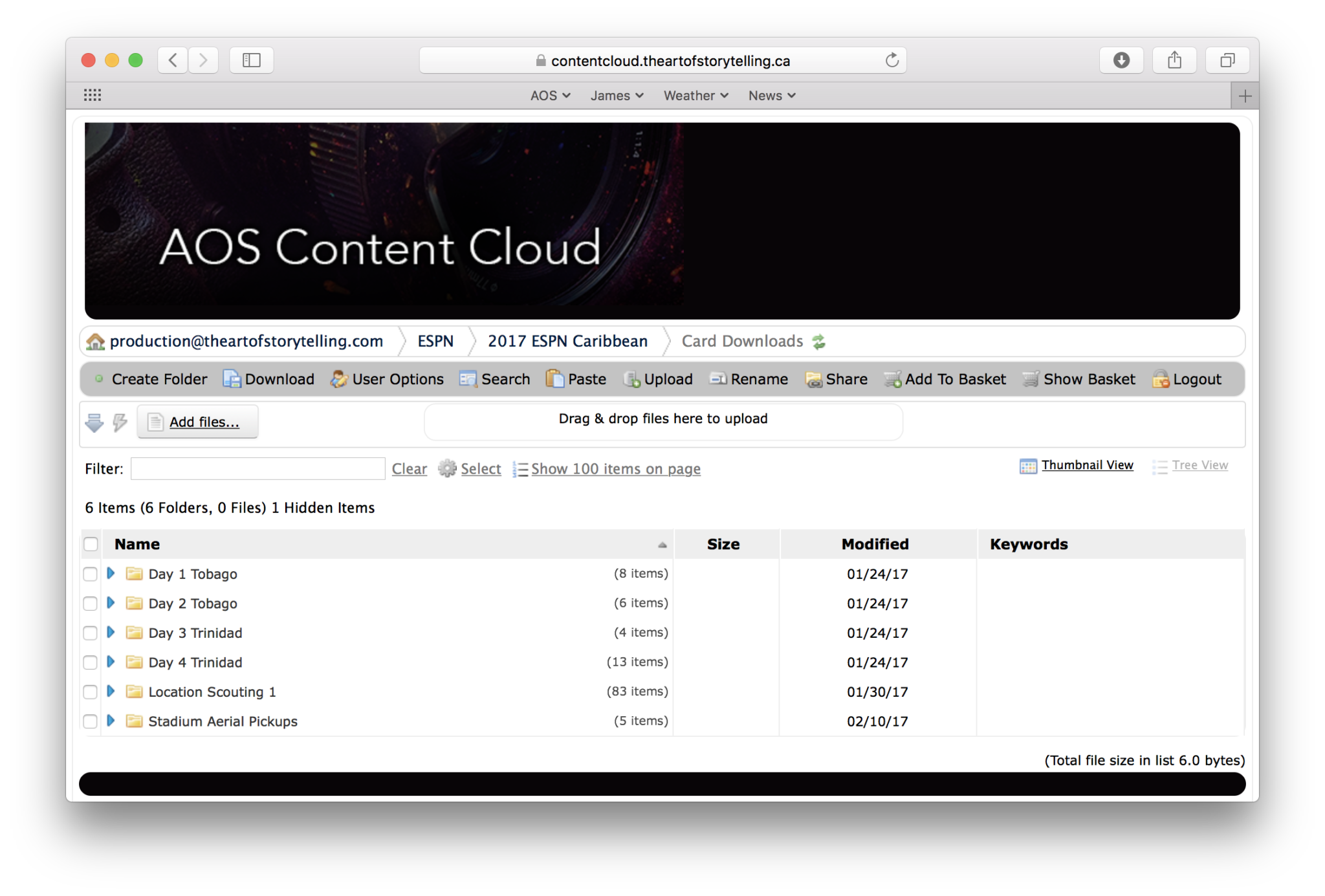Expand the Day 3 Trinidad folder arrow
This screenshot has width=1325, height=896.
pyautogui.click(x=111, y=632)
